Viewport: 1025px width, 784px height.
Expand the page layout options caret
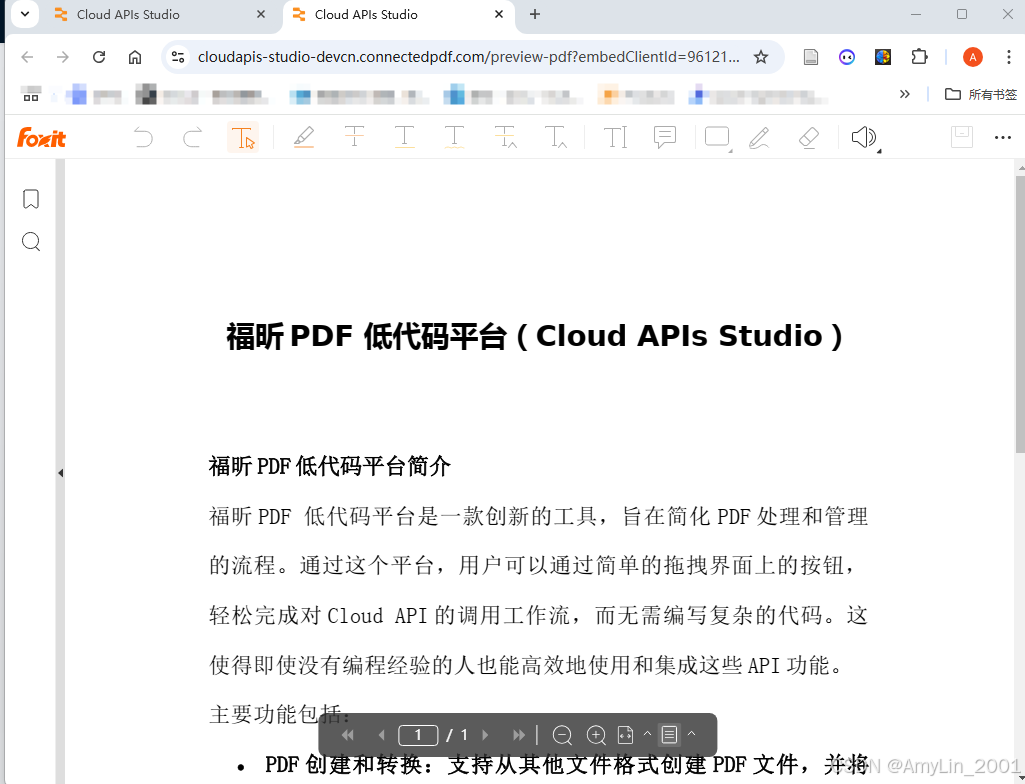click(691, 734)
